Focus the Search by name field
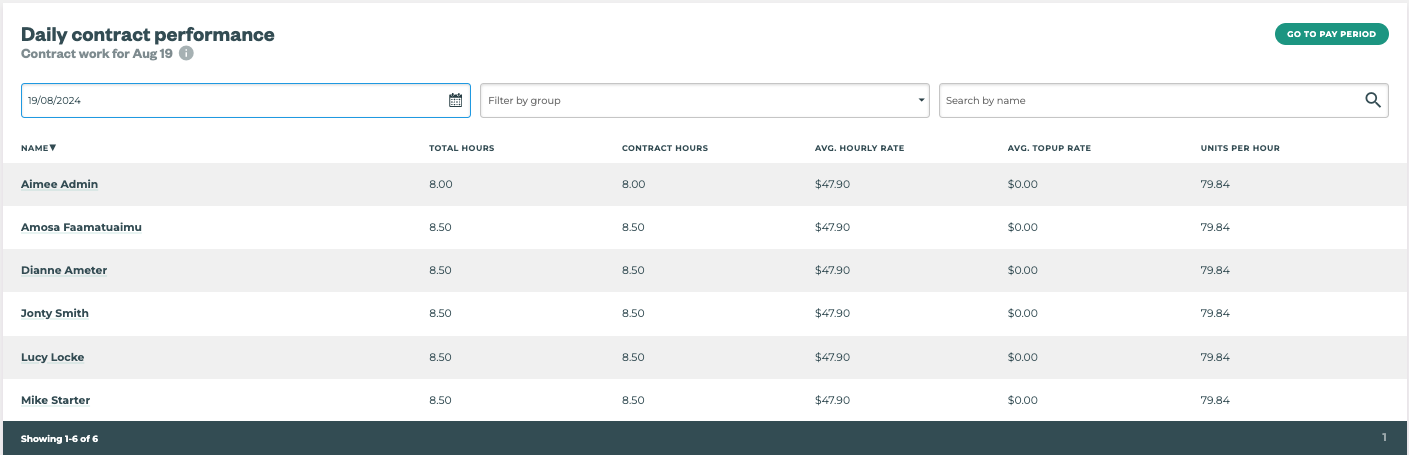 pos(1150,100)
